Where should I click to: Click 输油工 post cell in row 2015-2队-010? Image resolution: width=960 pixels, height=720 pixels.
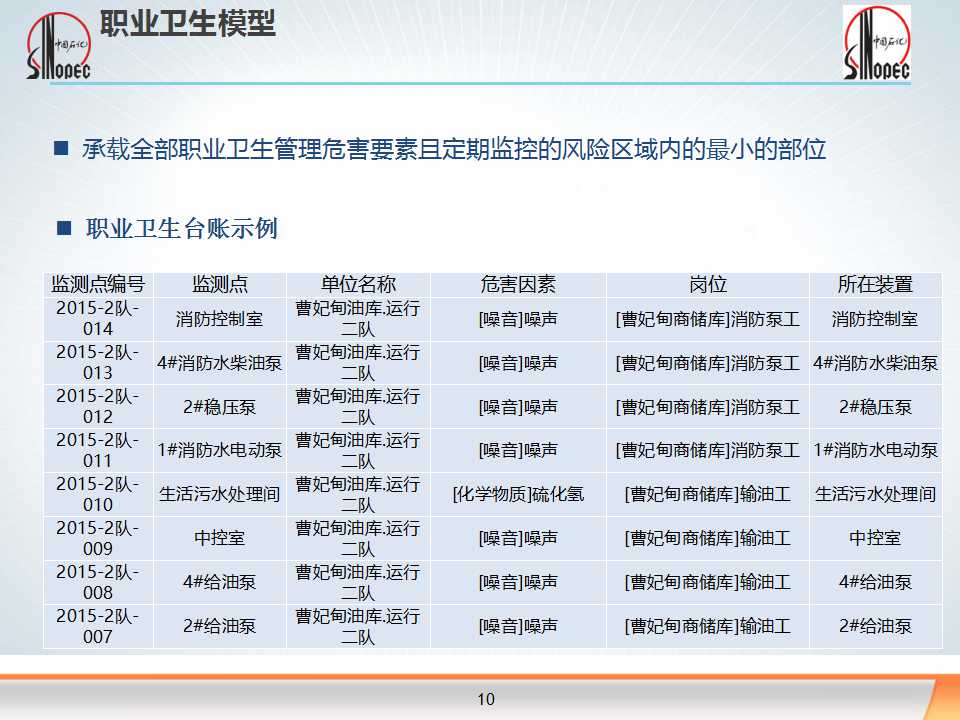pyautogui.click(x=708, y=494)
